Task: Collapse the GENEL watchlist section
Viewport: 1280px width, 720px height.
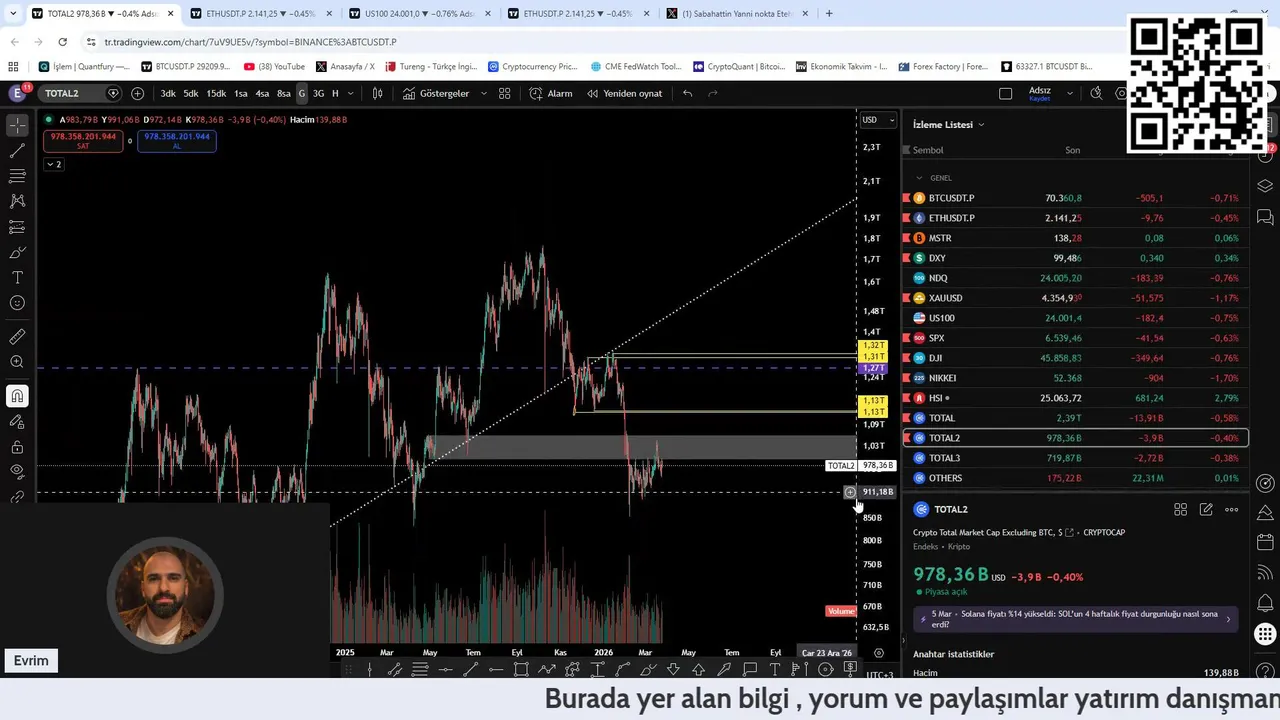Action: tap(919, 178)
